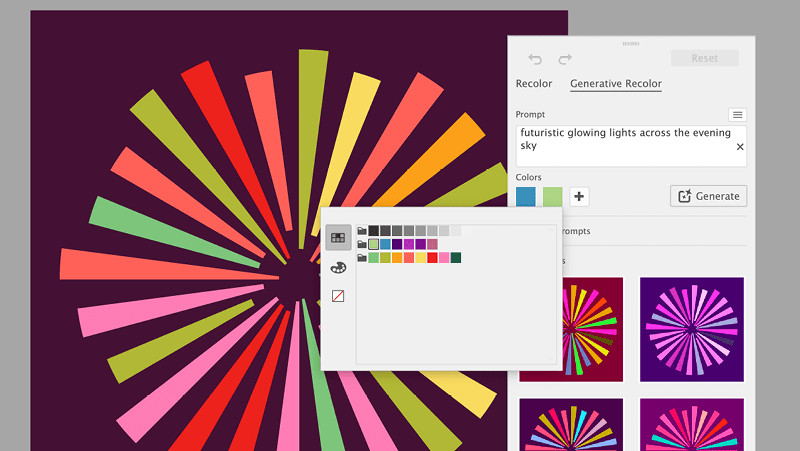The height and width of the screenshot is (451, 800).
Task: Select the purple-background pink starburst variation
Action: pyautogui.click(x=692, y=330)
